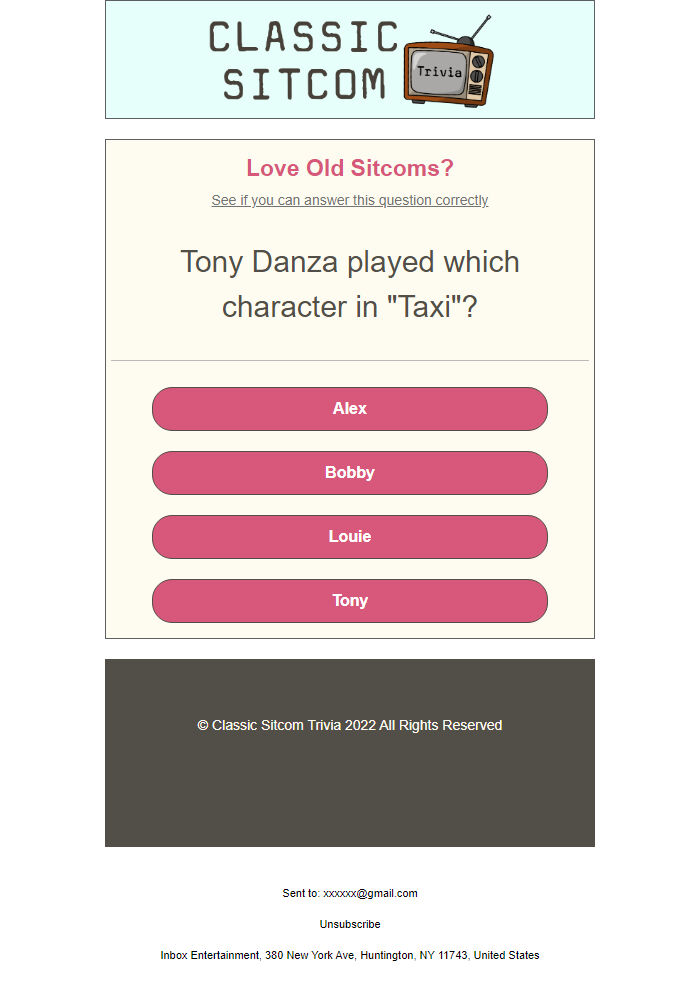Click the "CLASSIC" word in the logo
This screenshot has width=700, height=1001.
pos(304,38)
